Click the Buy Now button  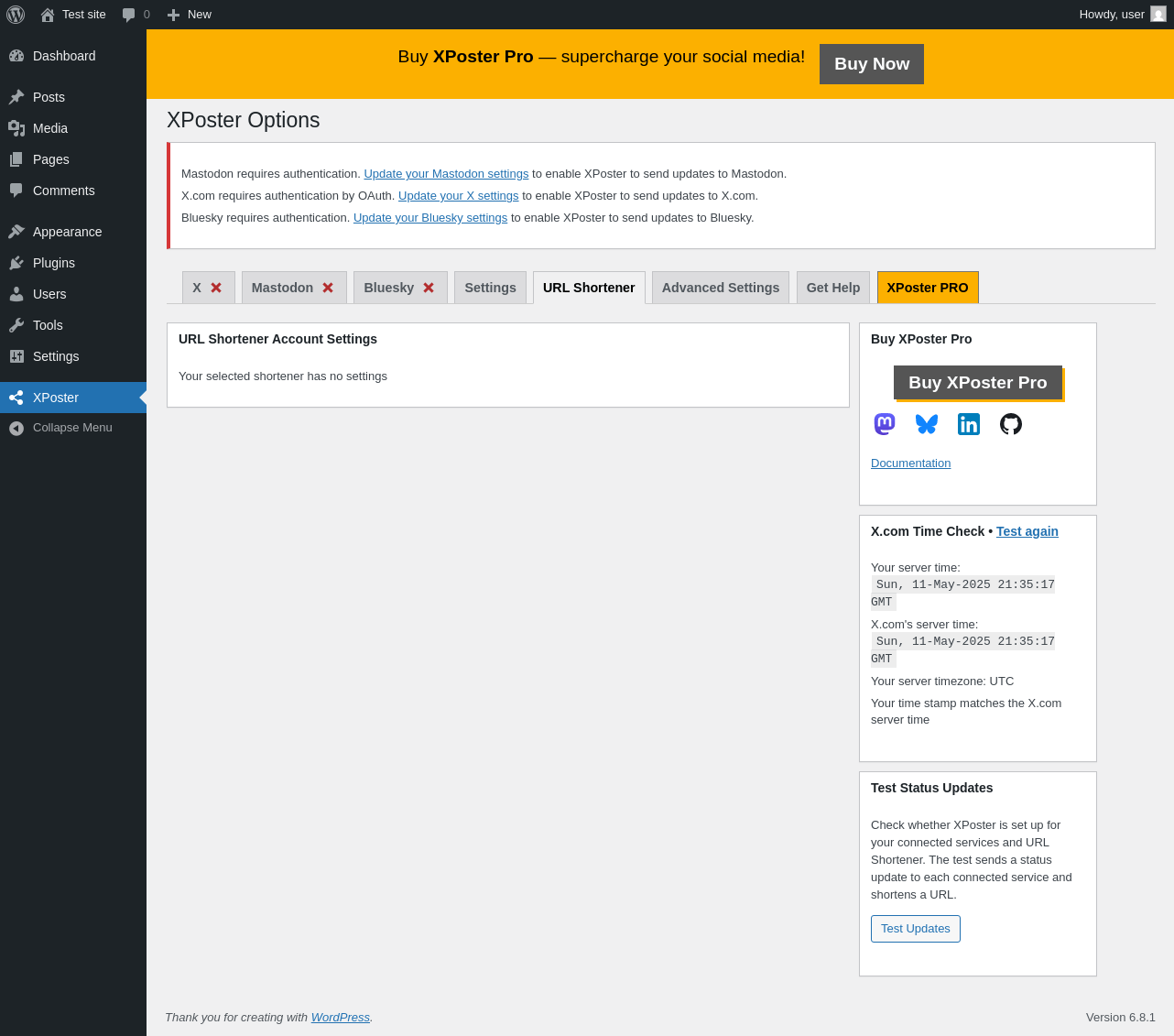(x=872, y=64)
